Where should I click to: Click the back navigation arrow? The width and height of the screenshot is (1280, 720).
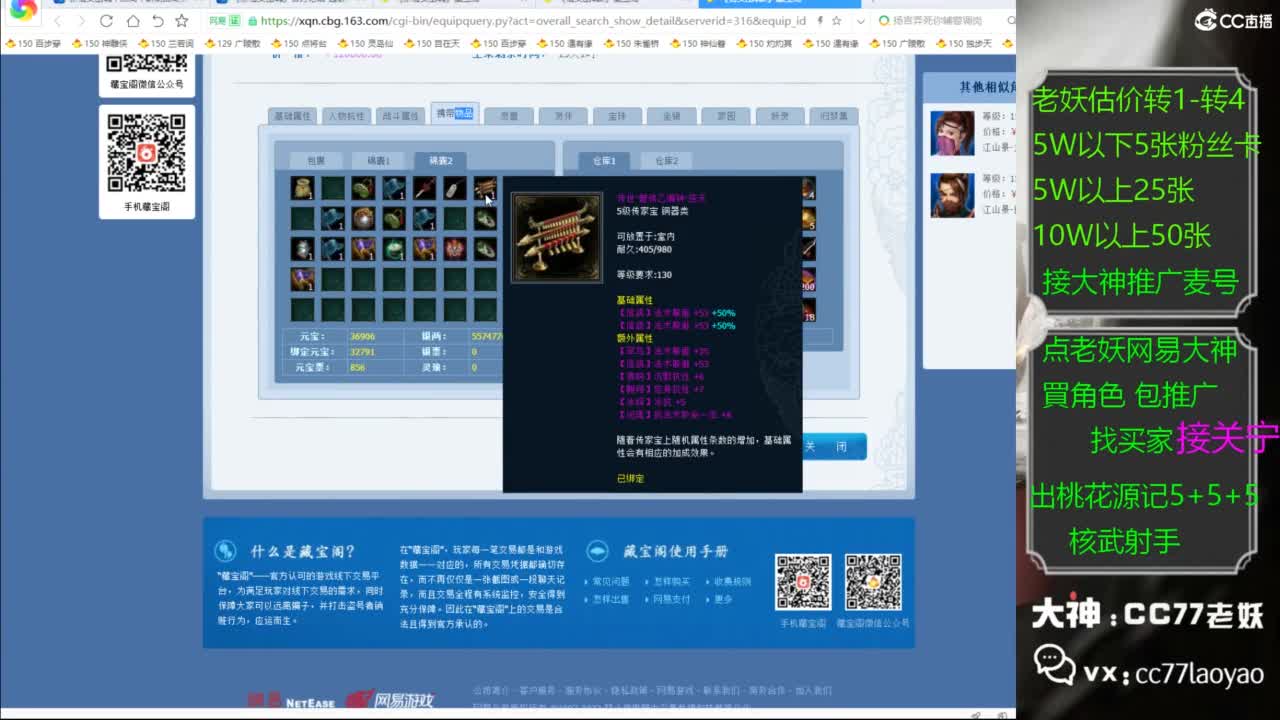point(58,21)
